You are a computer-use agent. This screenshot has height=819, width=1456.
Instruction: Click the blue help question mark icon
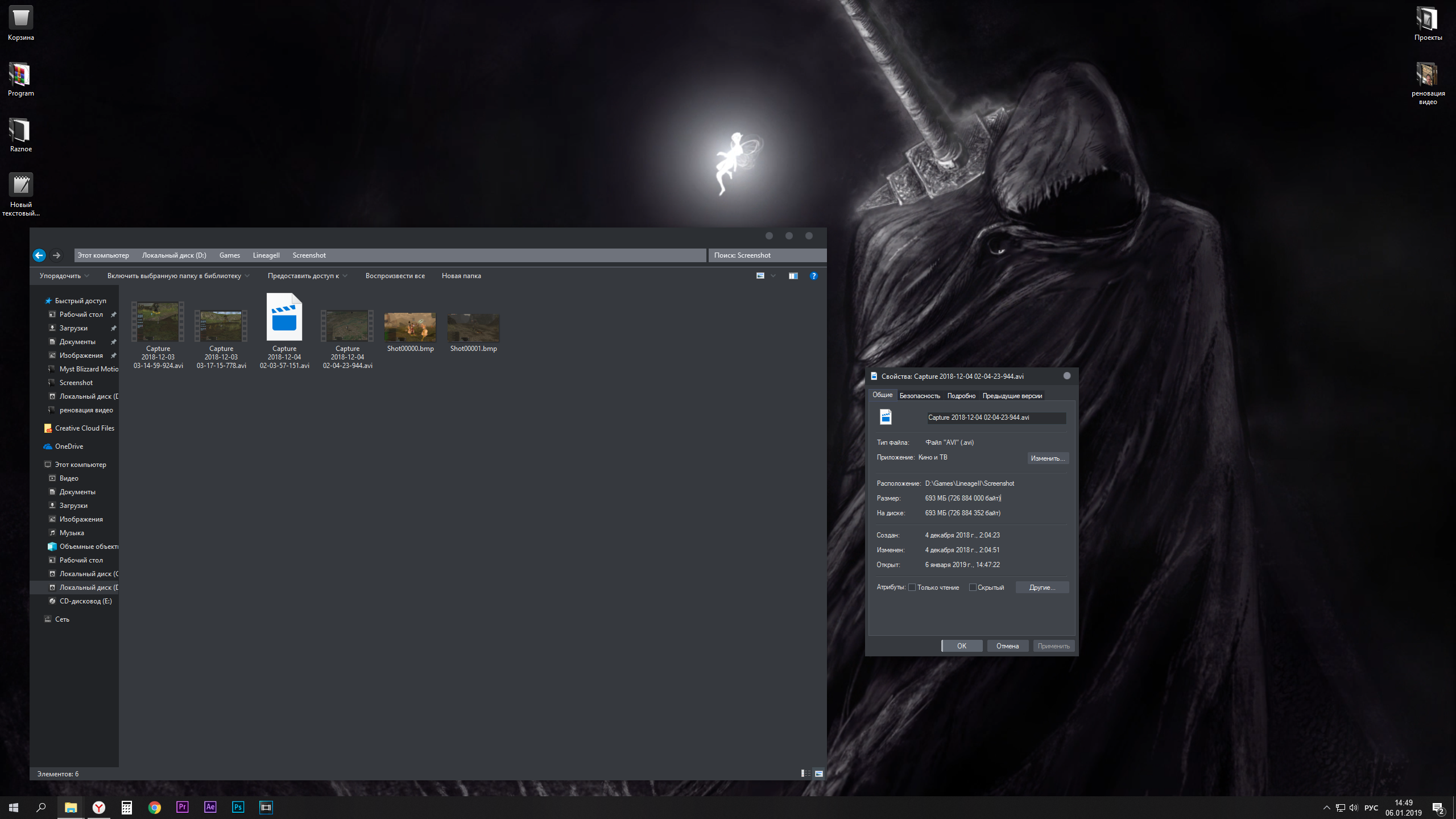(813, 276)
